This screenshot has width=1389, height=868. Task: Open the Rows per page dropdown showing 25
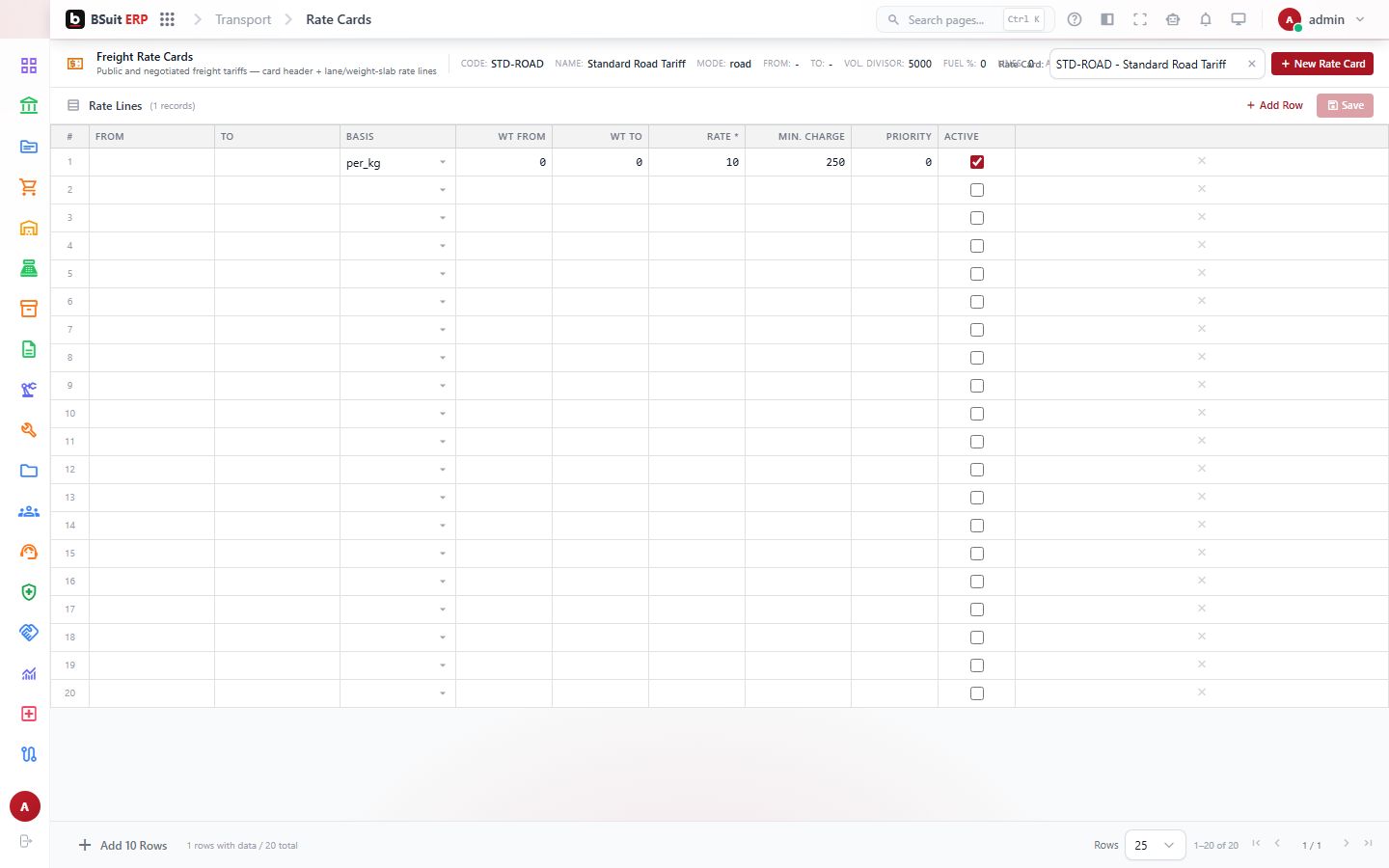pos(1155,845)
